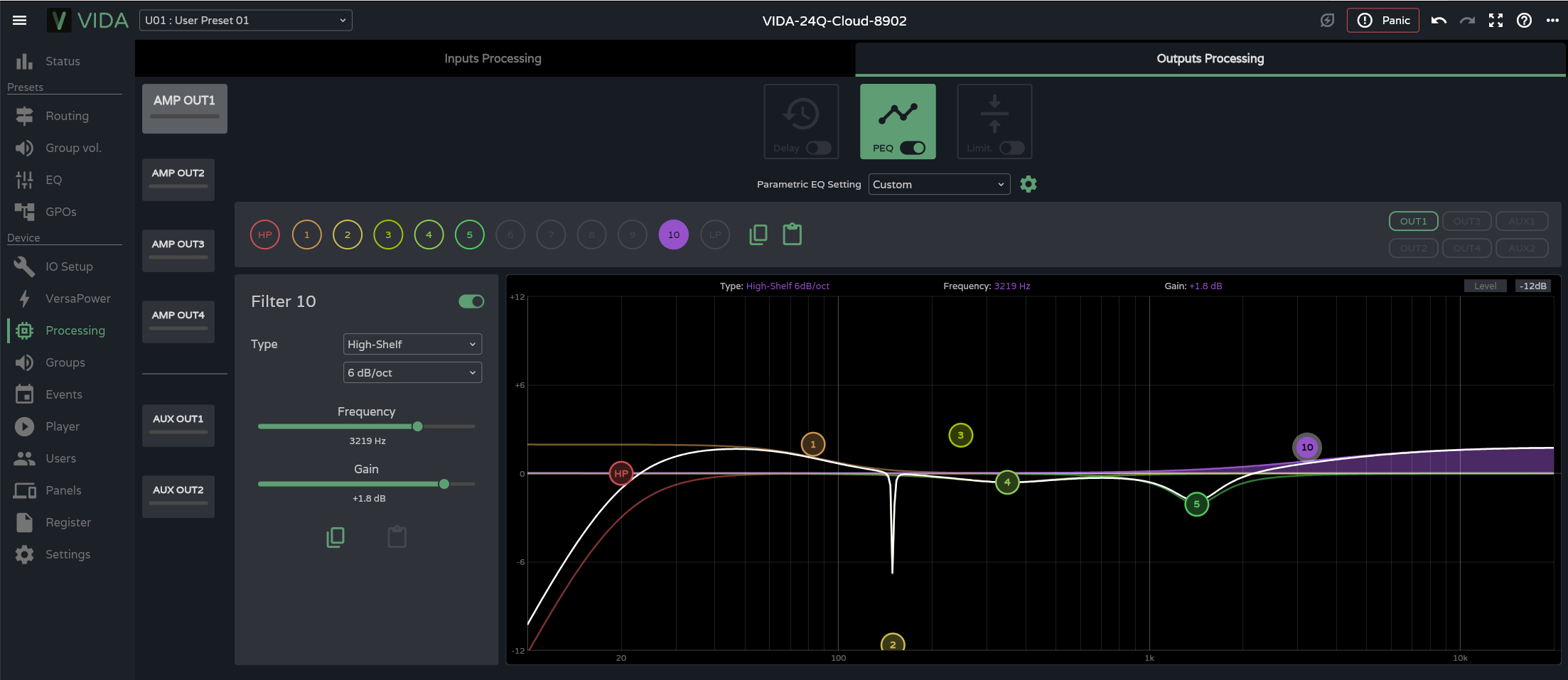Select filter 3 circle
Image resolution: width=1568 pixels, height=680 pixels.
(x=388, y=234)
